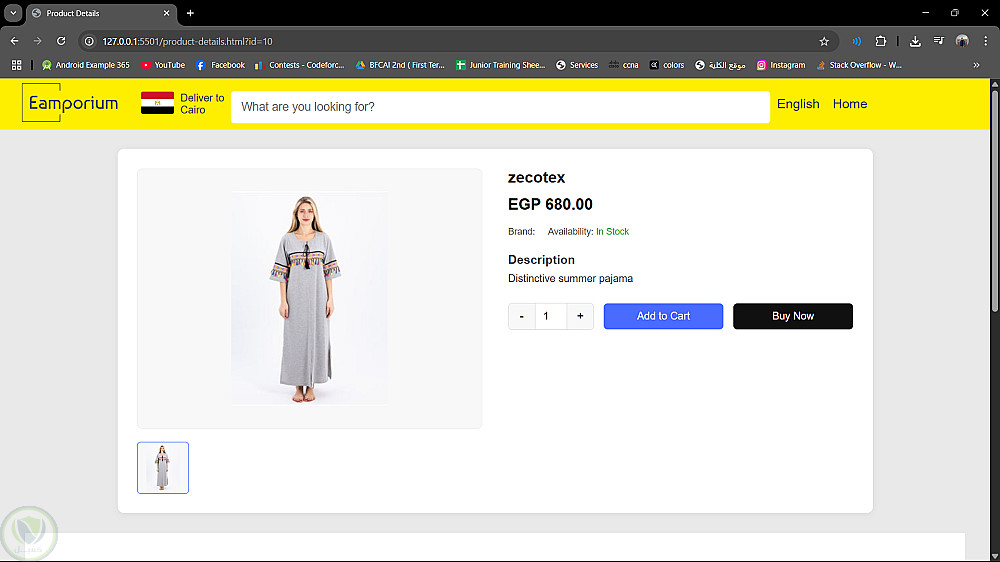Viewport: 1000px width, 562px height.
Task: Reload the product details page
Action: point(61,41)
